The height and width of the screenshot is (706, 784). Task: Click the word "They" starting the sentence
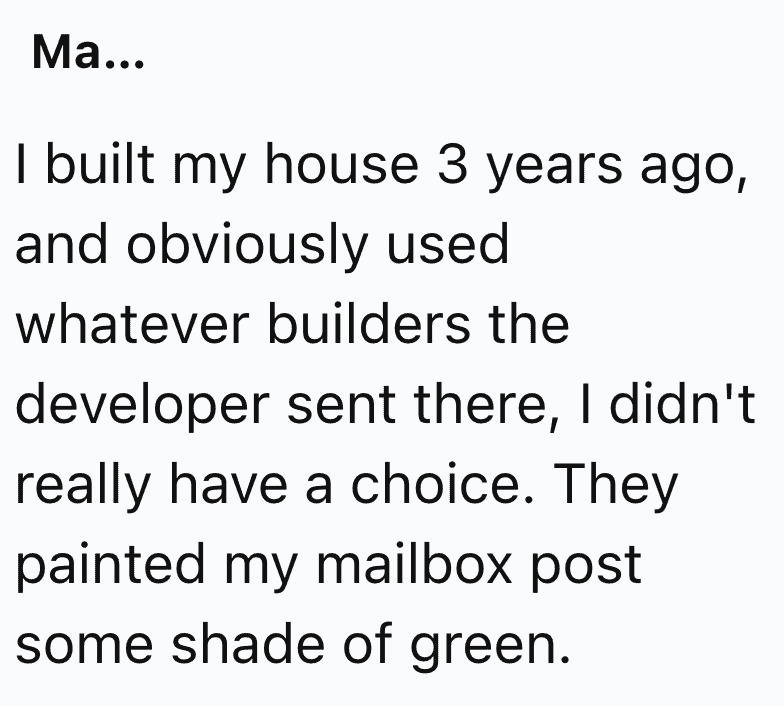(616, 486)
